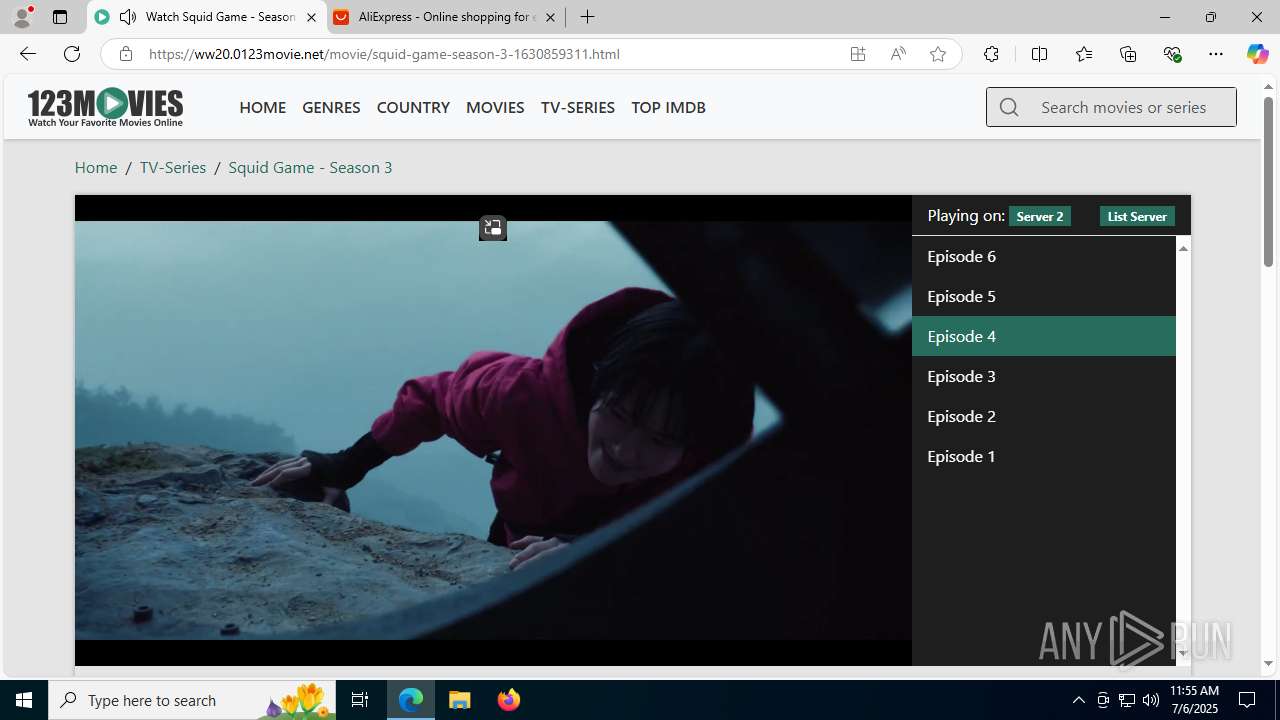Open the Favorites list
This screenshot has height=720, width=1280.
(1084, 54)
